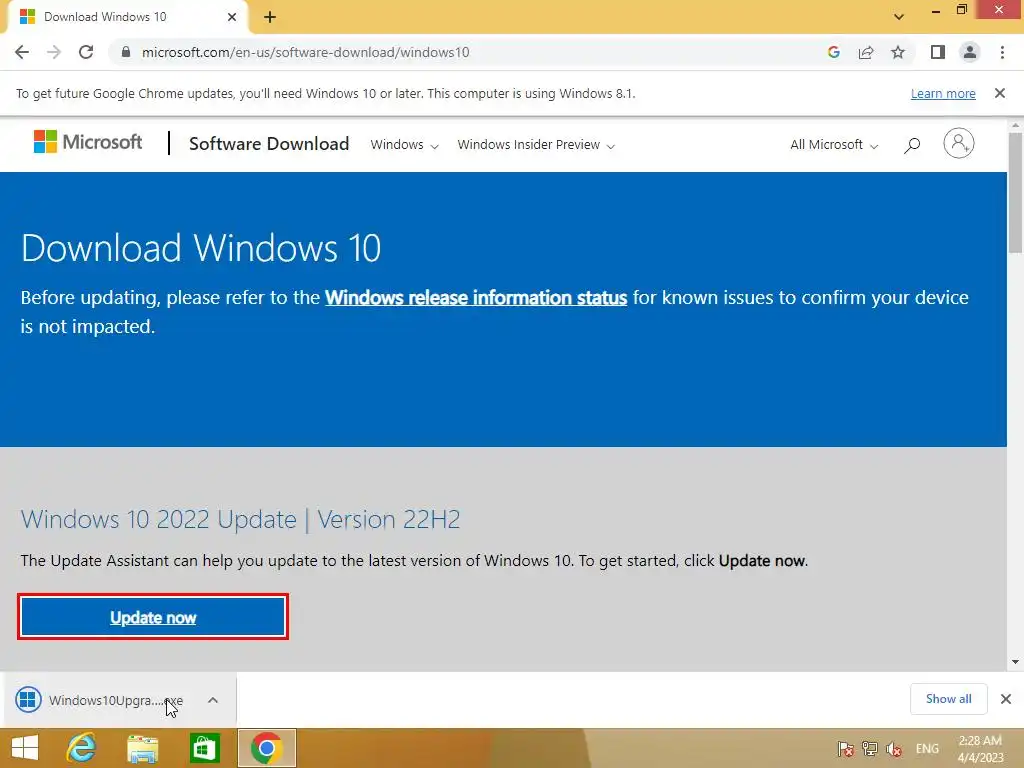Click the Update now button

153,616
